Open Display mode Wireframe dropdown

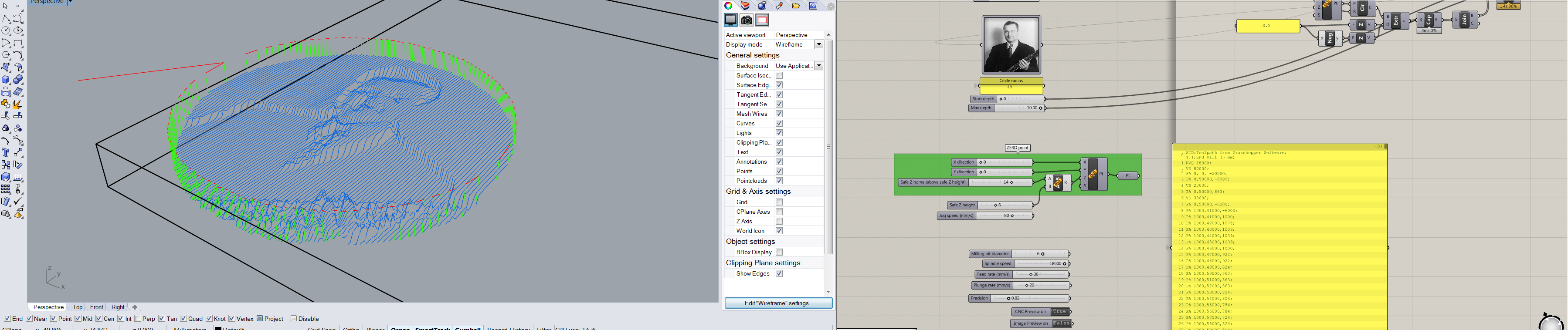click(x=819, y=44)
